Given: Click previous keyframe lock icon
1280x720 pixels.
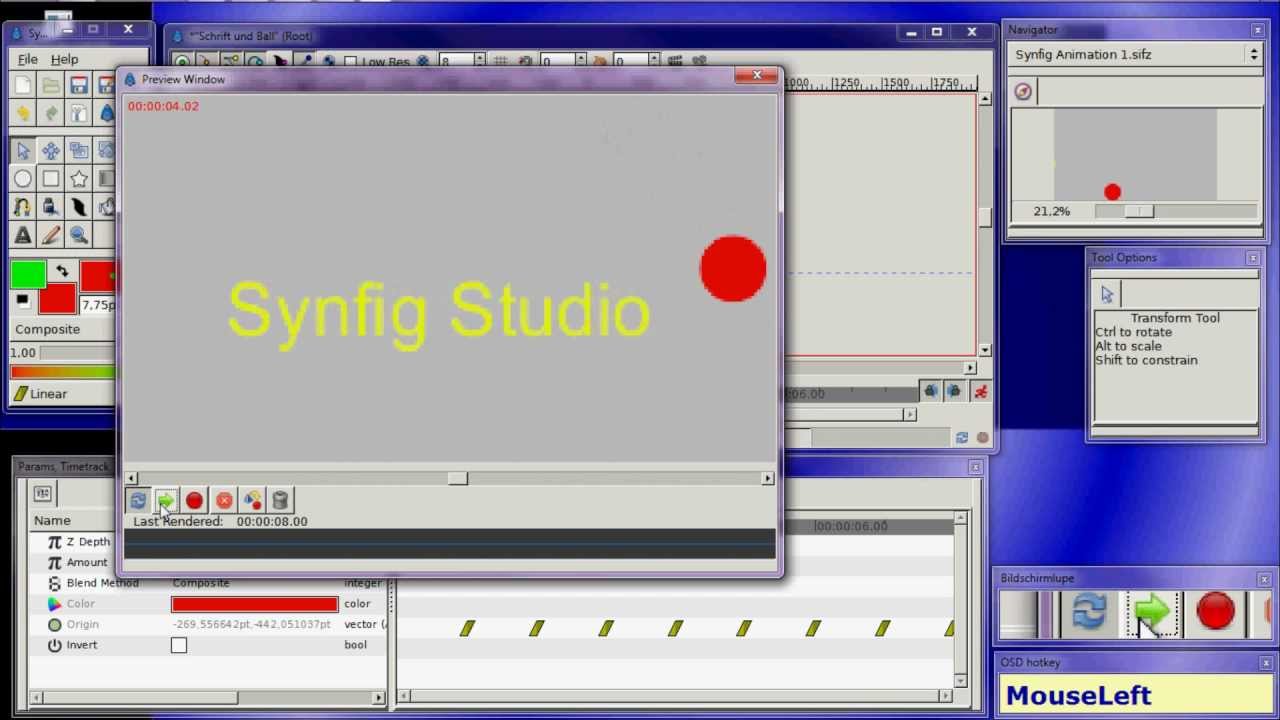Looking at the screenshot, I should coord(931,393).
